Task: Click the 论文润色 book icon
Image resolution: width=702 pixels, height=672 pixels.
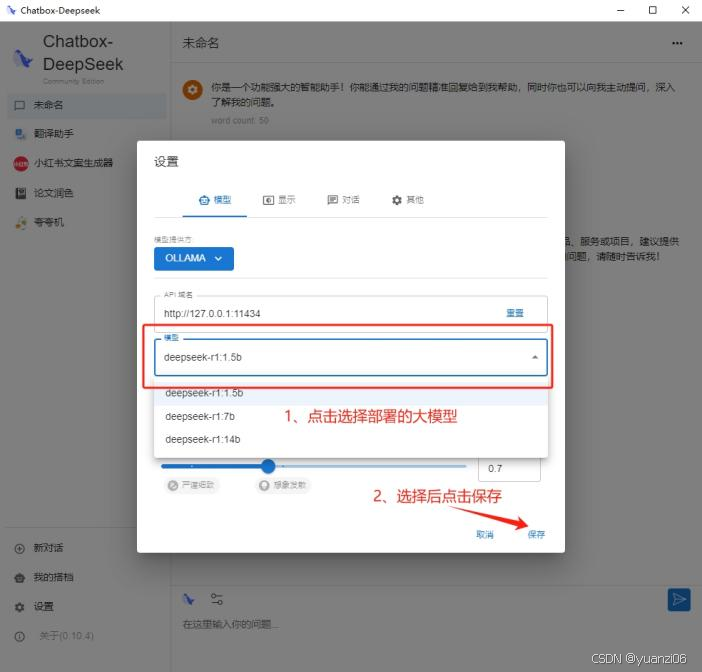Action: click(x=21, y=193)
